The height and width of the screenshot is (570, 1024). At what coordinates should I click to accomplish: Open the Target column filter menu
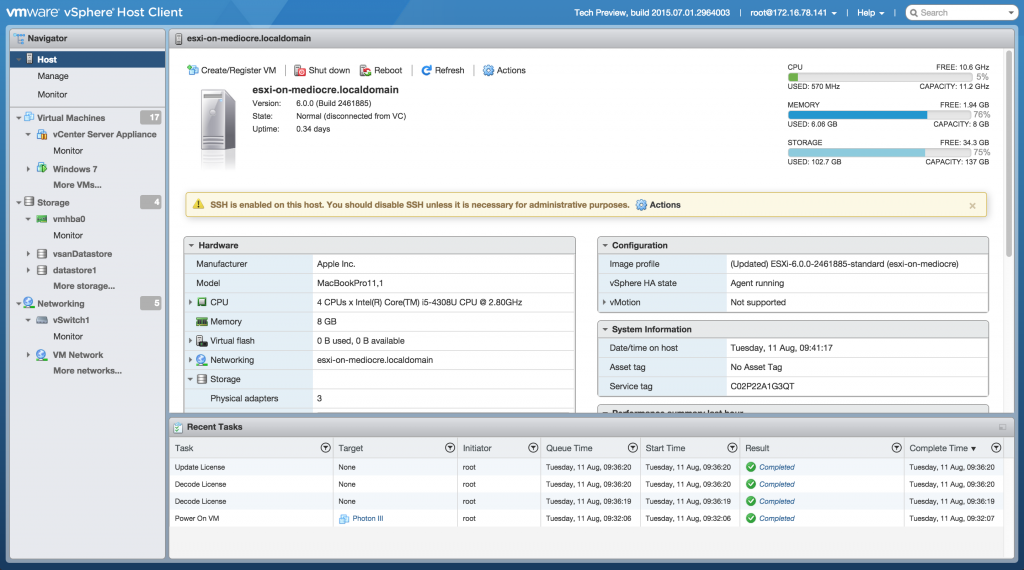tap(450, 448)
